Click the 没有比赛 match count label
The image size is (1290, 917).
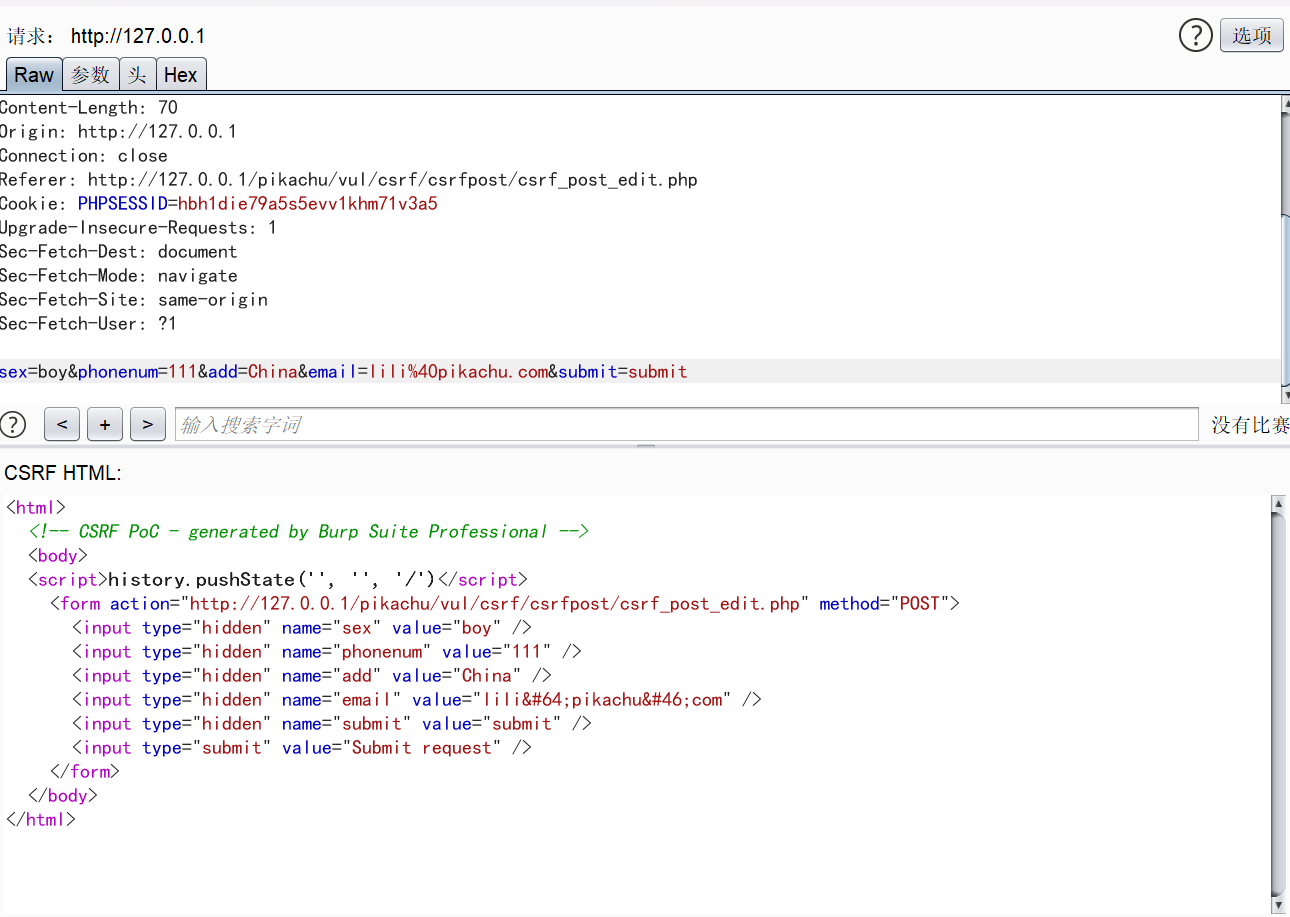pyautogui.click(x=1250, y=425)
